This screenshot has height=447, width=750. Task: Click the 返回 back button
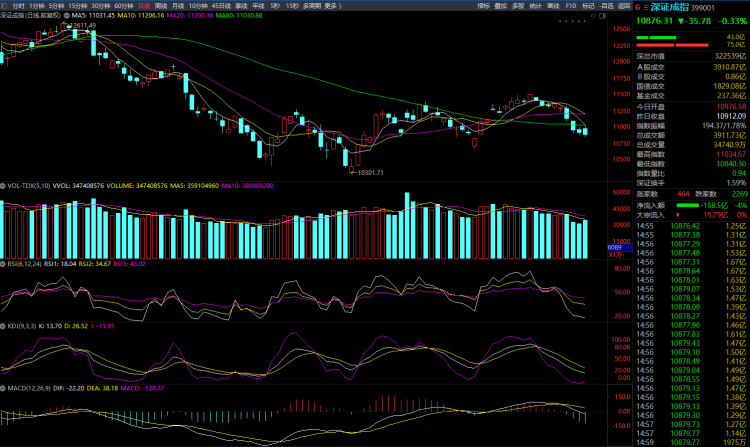(x=622, y=6)
